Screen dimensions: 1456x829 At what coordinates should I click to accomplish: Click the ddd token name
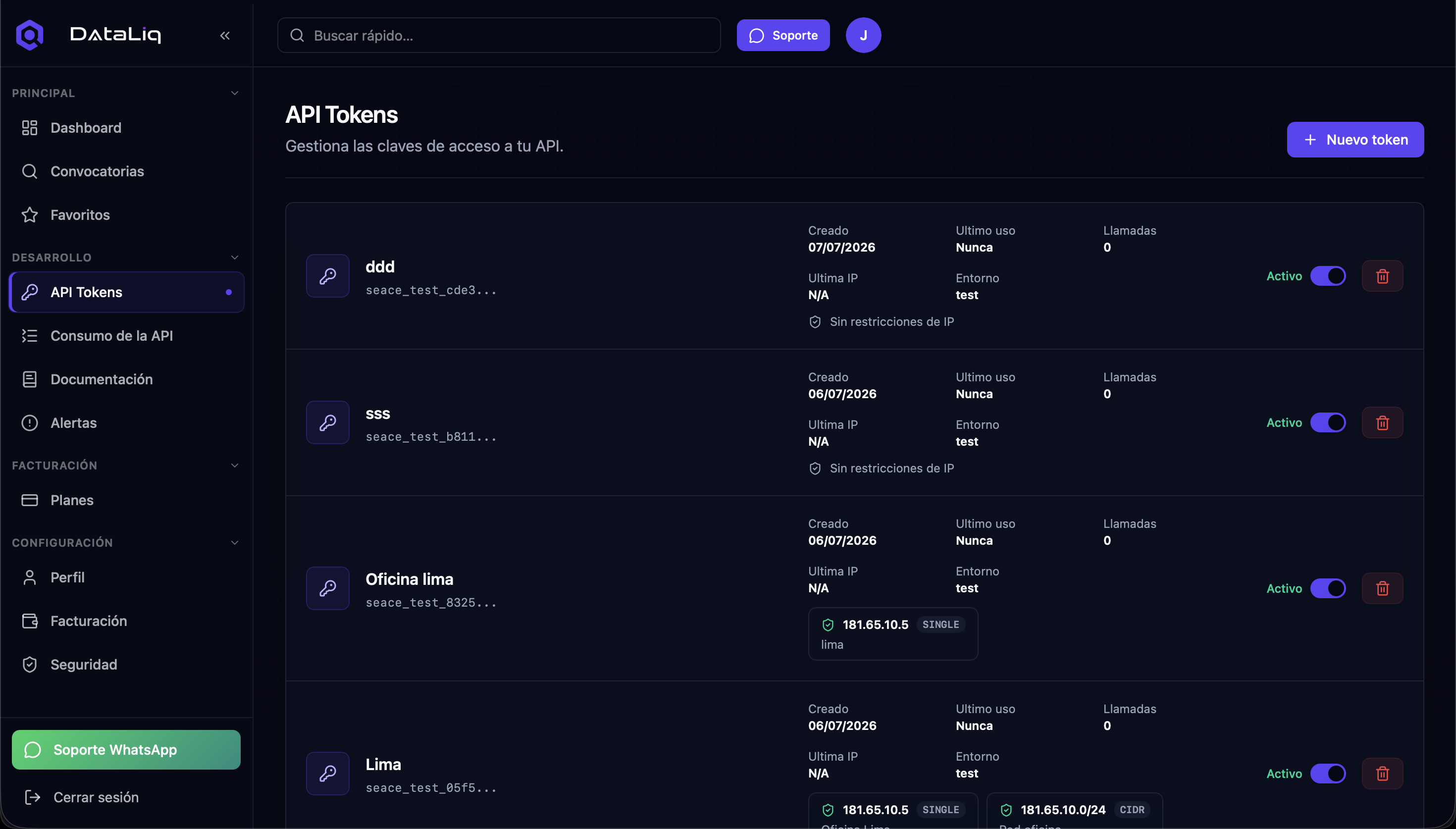pyautogui.click(x=380, y=266)
